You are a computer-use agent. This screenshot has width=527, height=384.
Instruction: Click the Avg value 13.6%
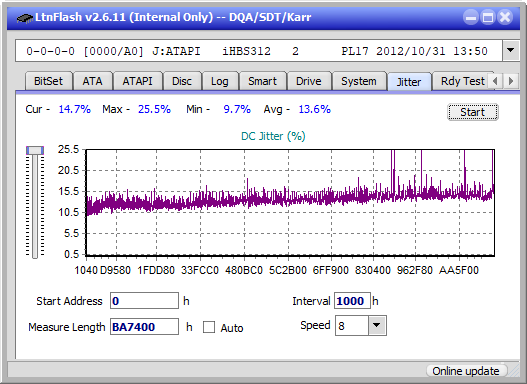(315, 109)
